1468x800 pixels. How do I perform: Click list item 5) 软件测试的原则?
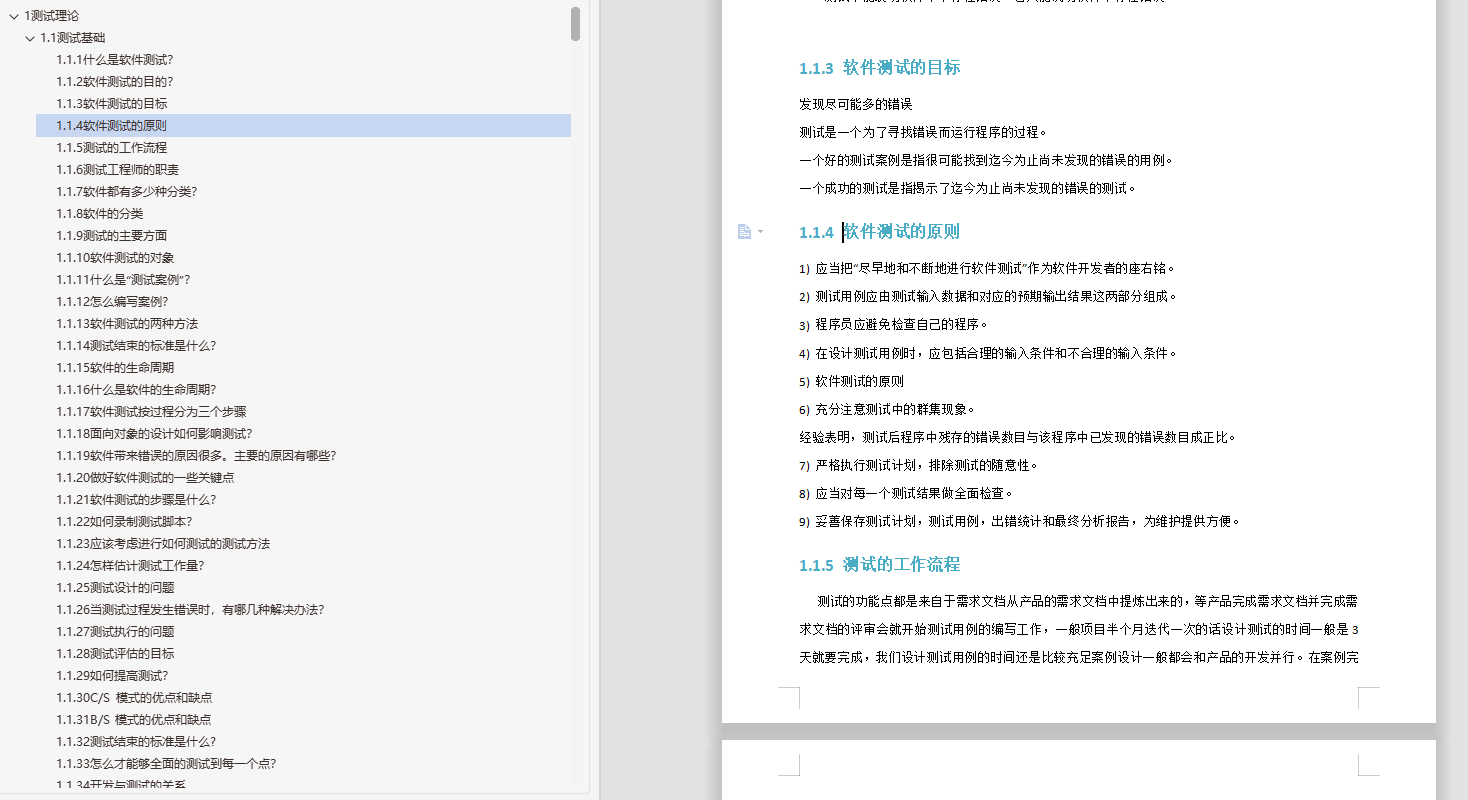(852, 381)
